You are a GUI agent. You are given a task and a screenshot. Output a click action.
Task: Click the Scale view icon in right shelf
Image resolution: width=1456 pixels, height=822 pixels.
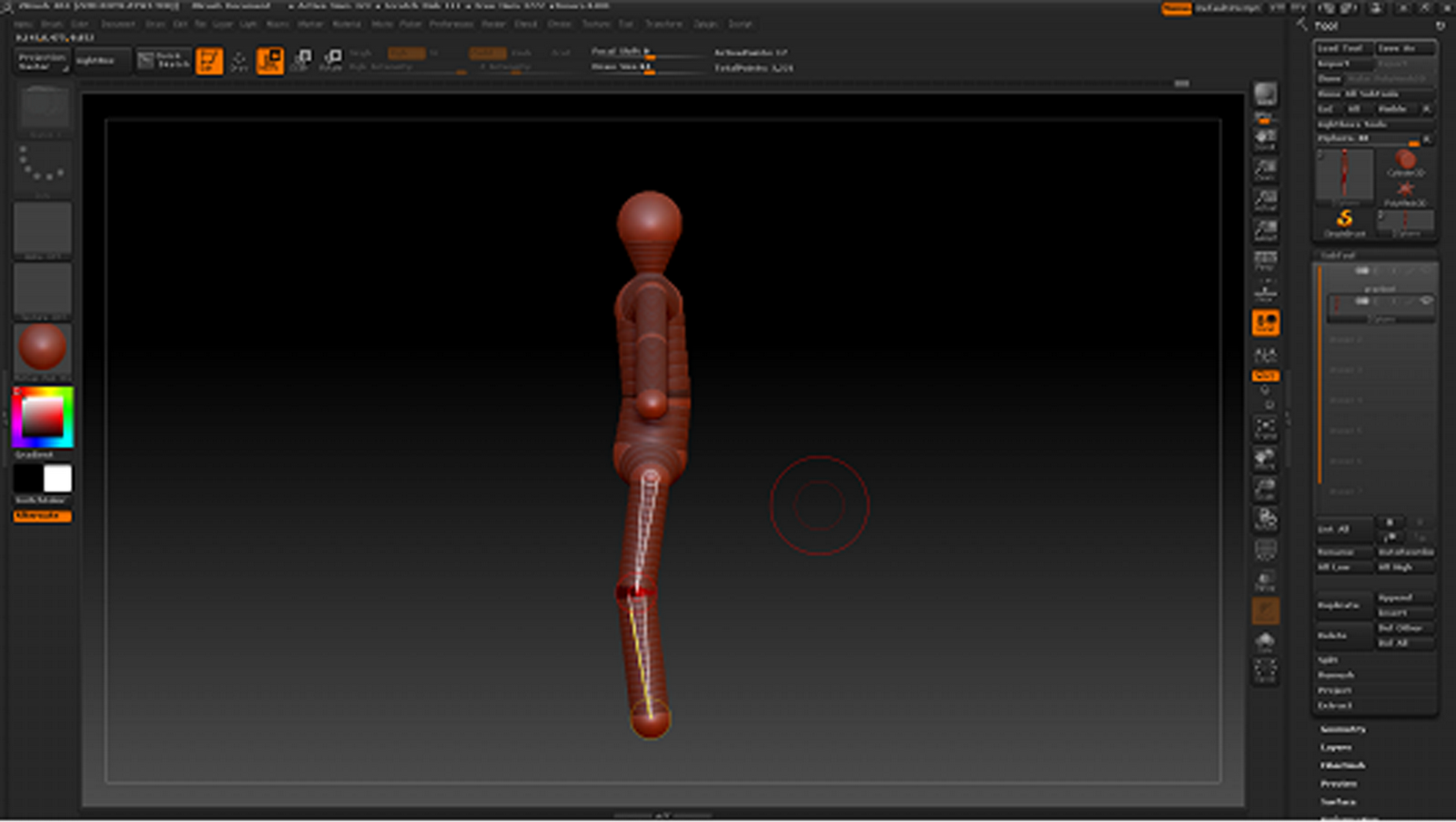[1265, 489]
